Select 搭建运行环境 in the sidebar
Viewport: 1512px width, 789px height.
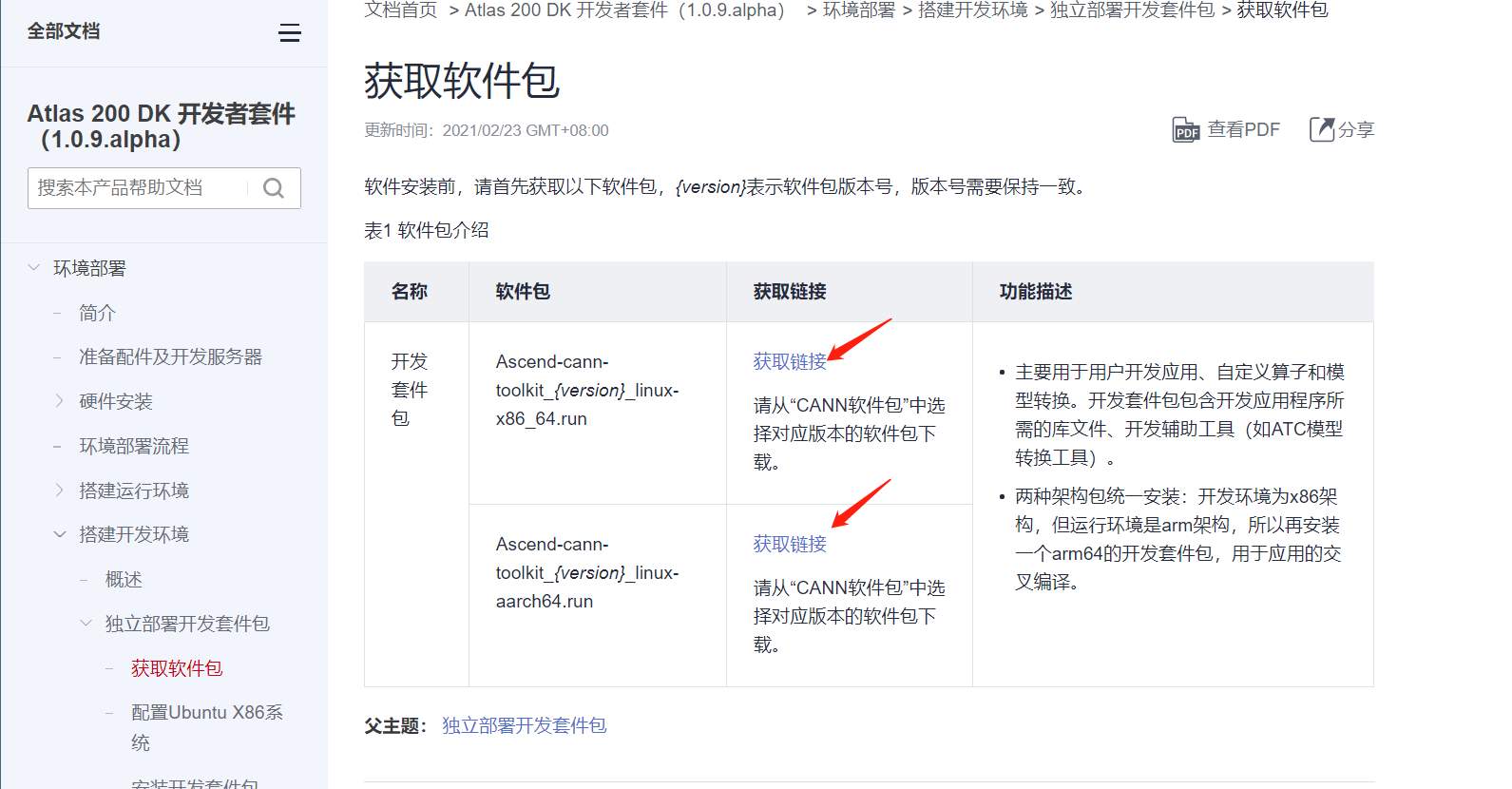134,491
